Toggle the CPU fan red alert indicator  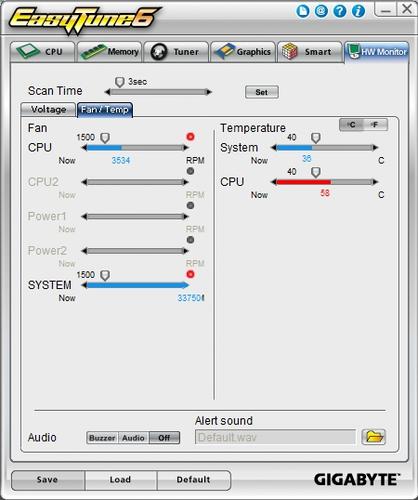click(190, 137)
